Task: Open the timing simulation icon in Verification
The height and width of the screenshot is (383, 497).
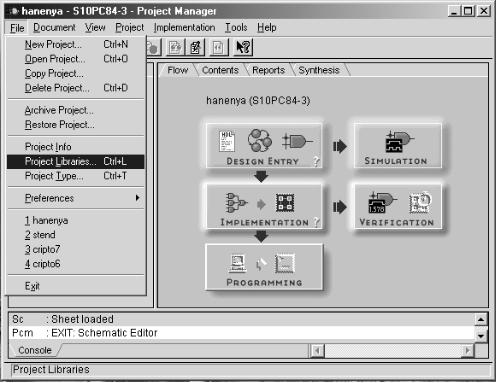Action: [x=382, y=202]
